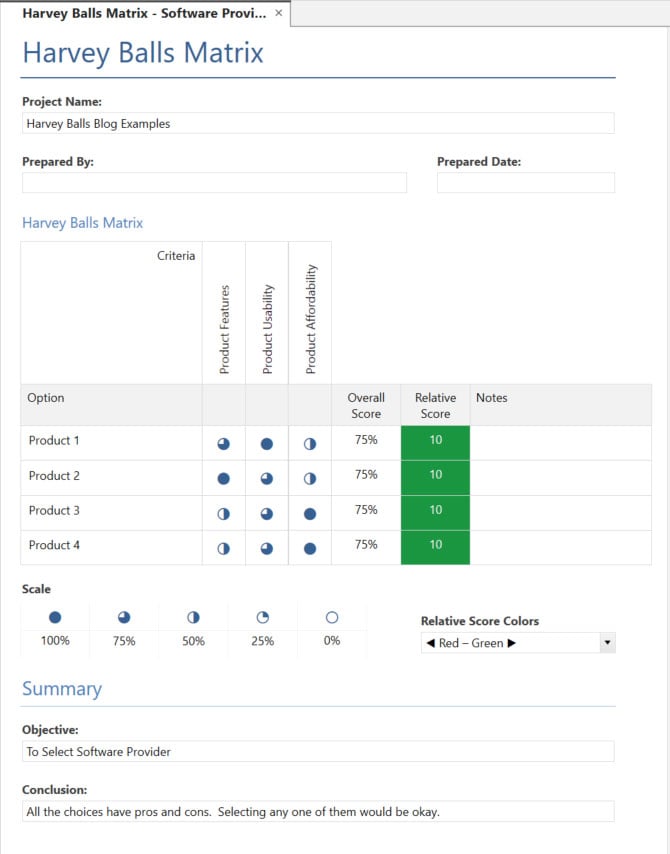Click the Project Name input field

coord(318,124)
